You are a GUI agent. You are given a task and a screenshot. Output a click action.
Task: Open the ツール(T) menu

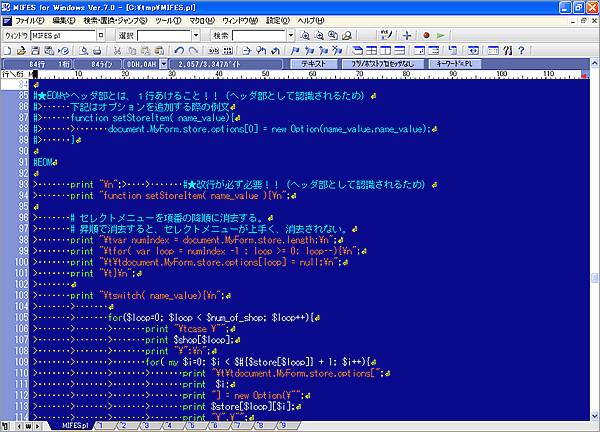(x=168, y=21)
